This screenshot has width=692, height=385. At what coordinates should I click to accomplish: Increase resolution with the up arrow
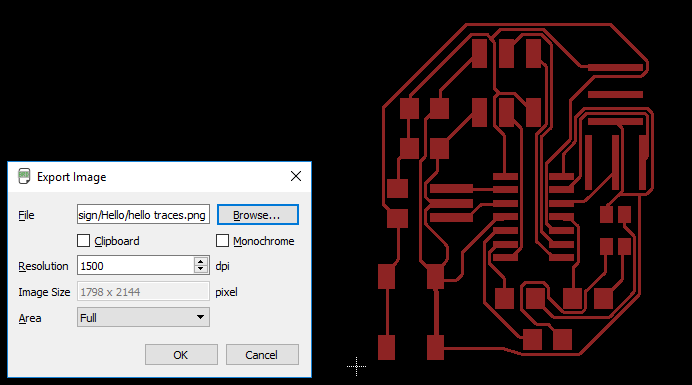click(x=201, y=261)
